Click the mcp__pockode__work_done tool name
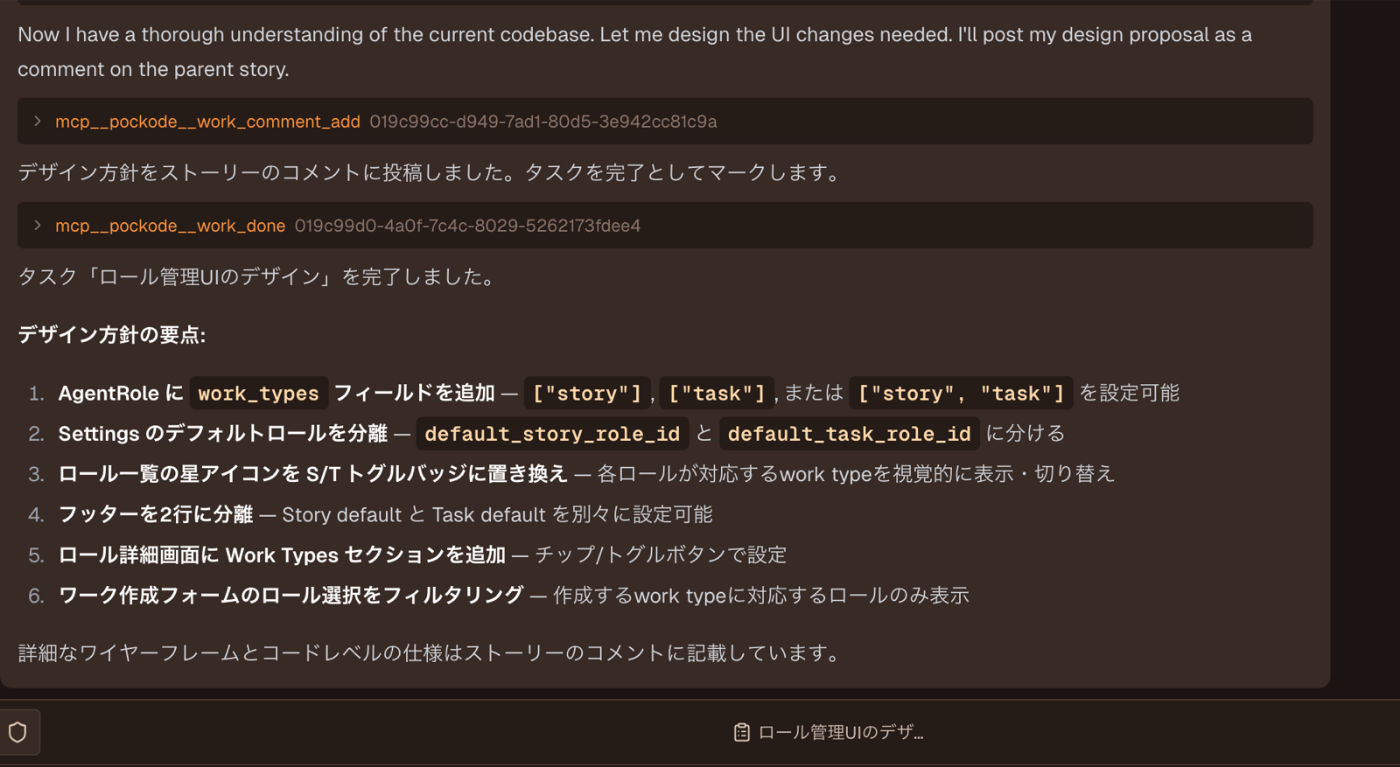This screenshot has height=767, width=1400. click(170, 226)
